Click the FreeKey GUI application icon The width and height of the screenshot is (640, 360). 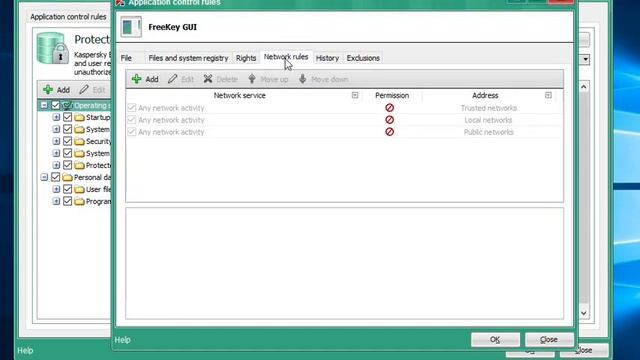click(131, 27)
